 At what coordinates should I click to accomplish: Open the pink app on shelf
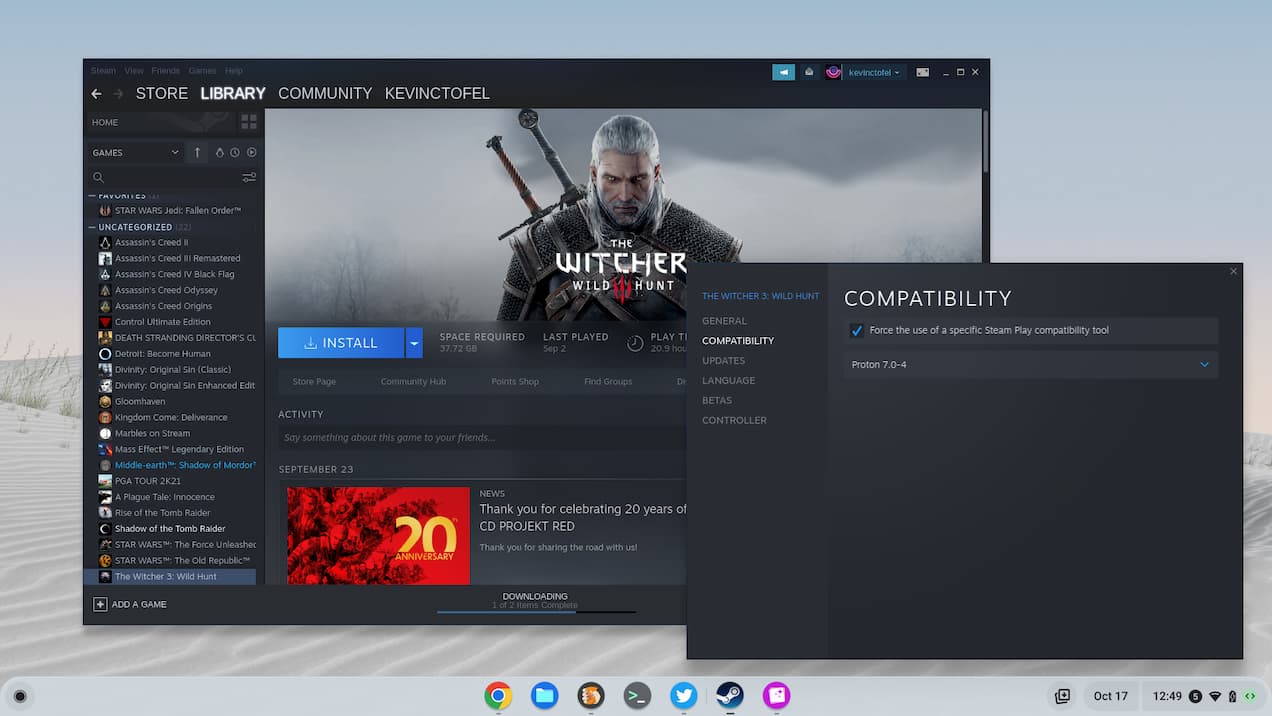tap(776, 695)
